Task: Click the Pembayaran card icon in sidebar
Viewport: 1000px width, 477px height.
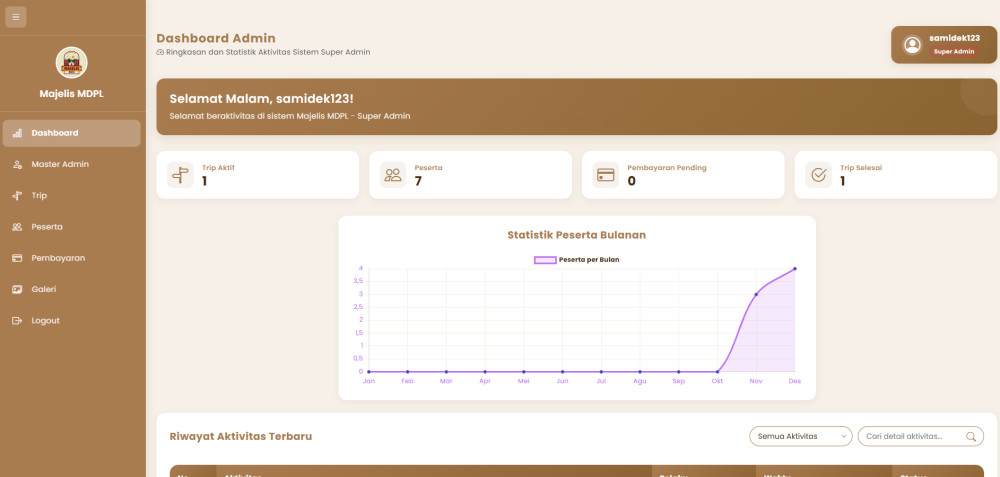Action: tap(17, 258)
